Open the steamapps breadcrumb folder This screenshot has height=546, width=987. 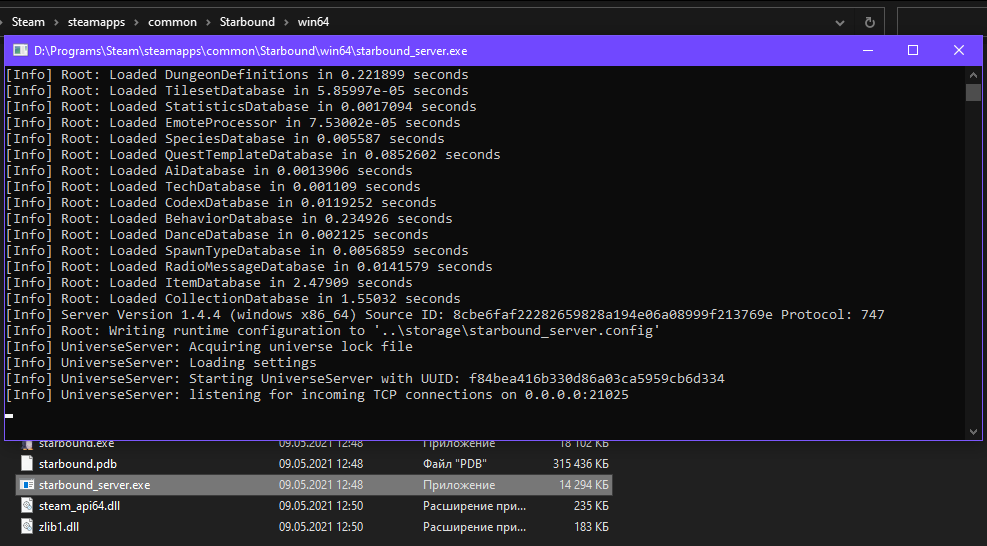click(96, 22)
